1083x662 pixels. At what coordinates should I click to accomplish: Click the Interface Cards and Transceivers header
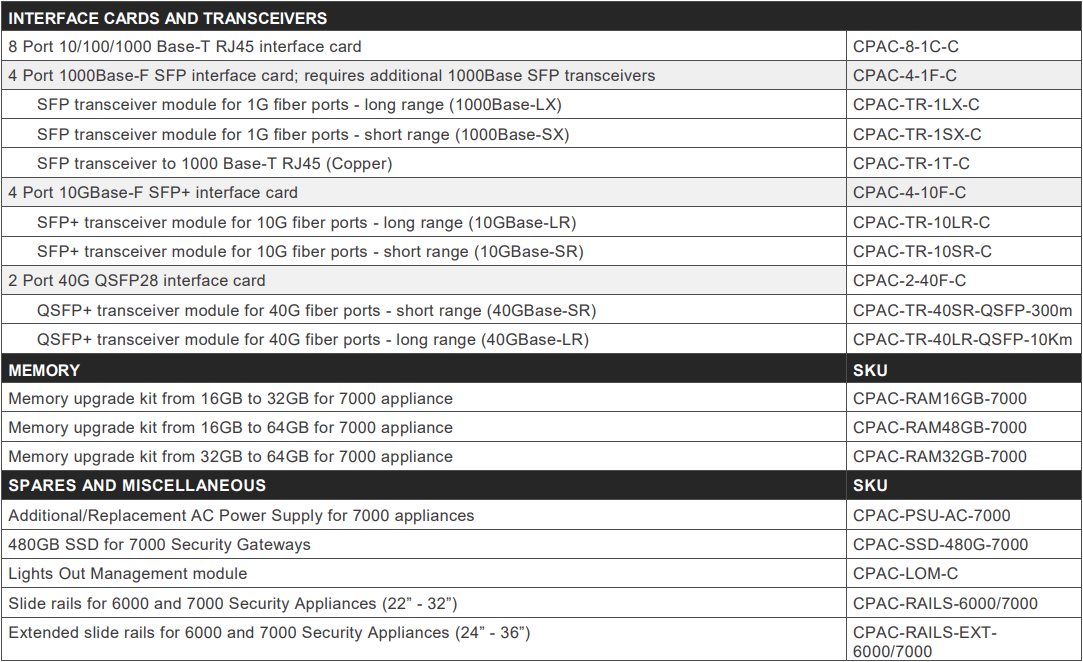coord(168,18)
